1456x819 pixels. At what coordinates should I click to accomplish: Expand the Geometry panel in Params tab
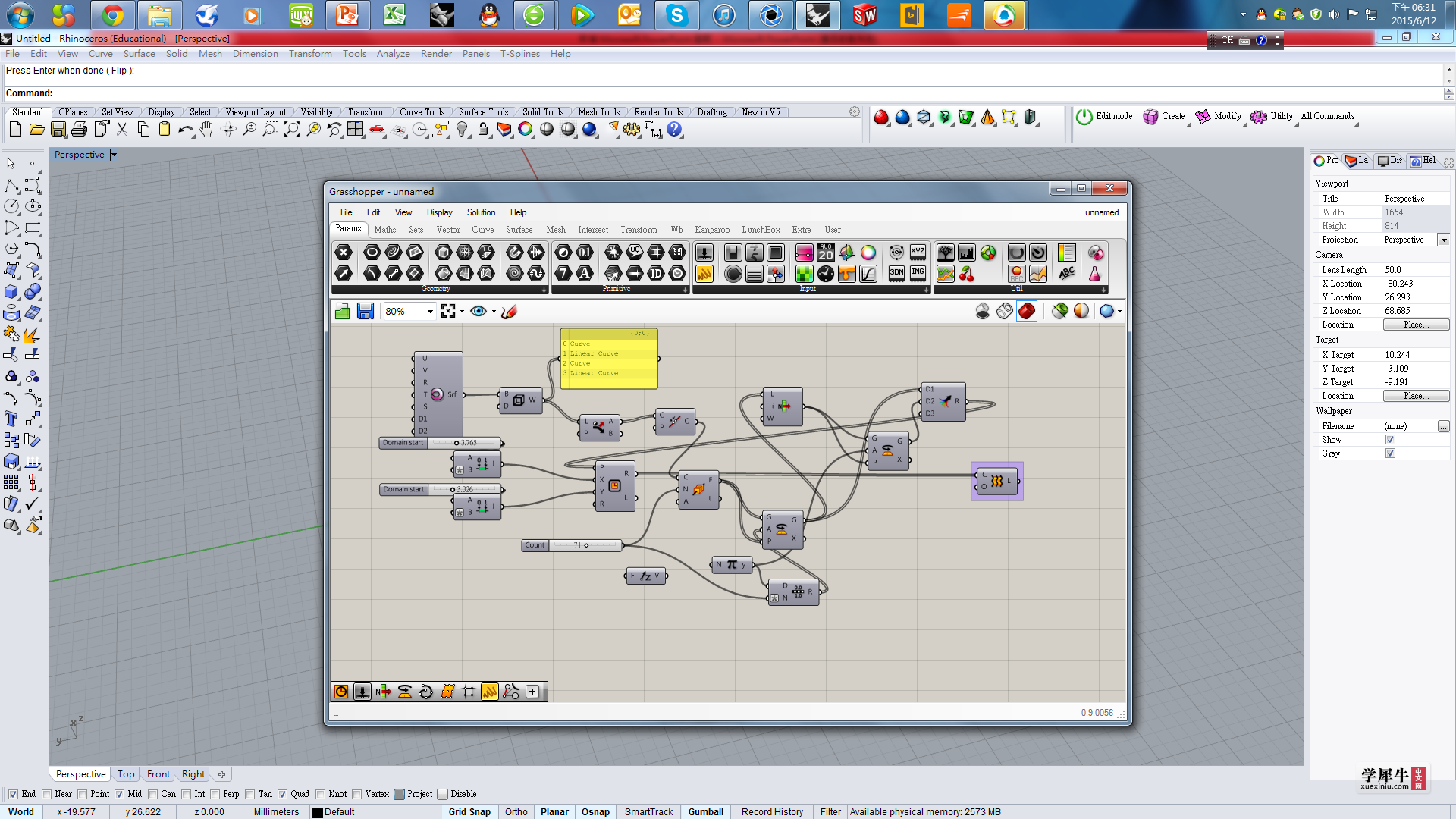pos(544,290)
